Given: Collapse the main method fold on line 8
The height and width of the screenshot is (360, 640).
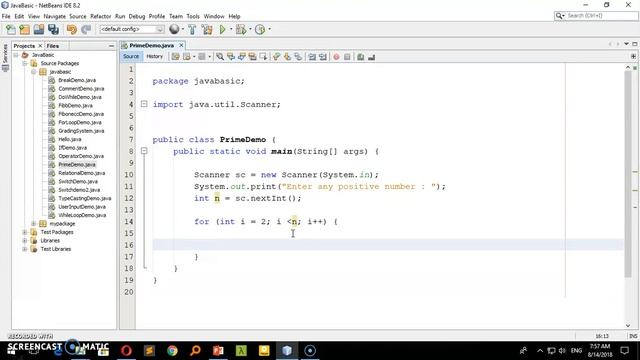Looking at the screenshot, I should [x=144, y=151].
